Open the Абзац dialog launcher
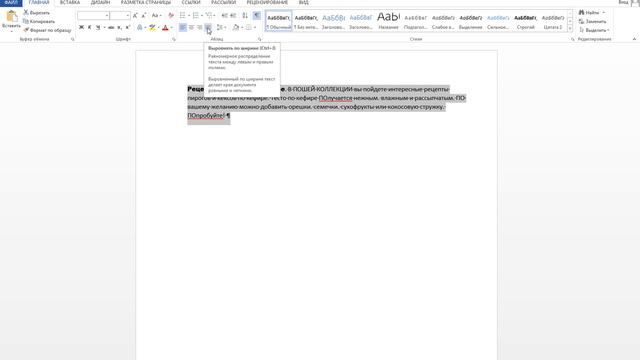 click(260, 39)
